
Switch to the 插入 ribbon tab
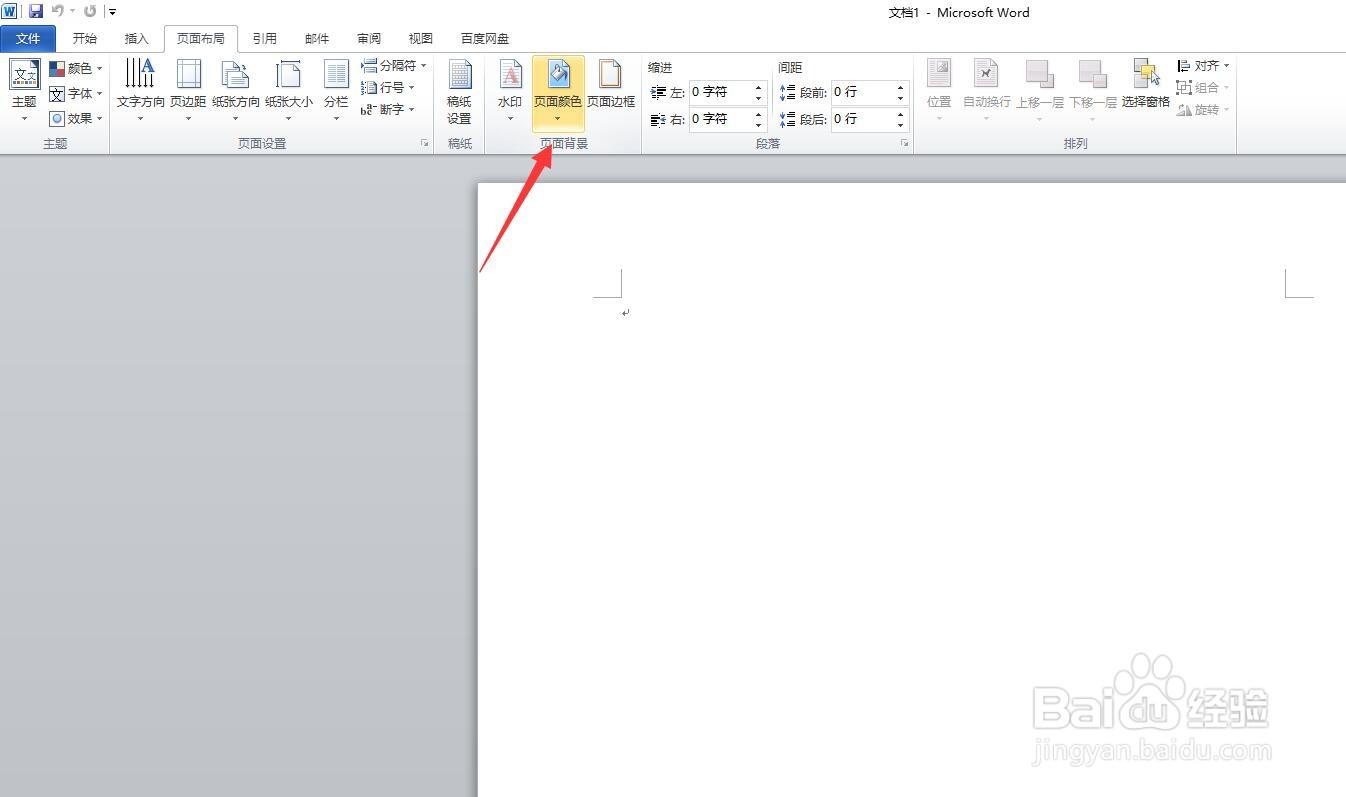pyautogui.click(x=137, y=39)
